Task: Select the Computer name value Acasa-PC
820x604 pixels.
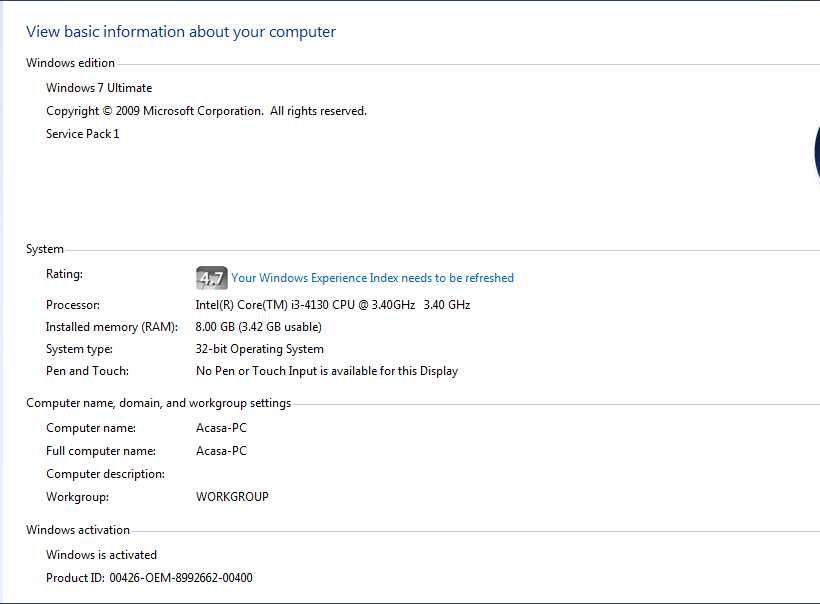Action: click(x=221, y=428)
